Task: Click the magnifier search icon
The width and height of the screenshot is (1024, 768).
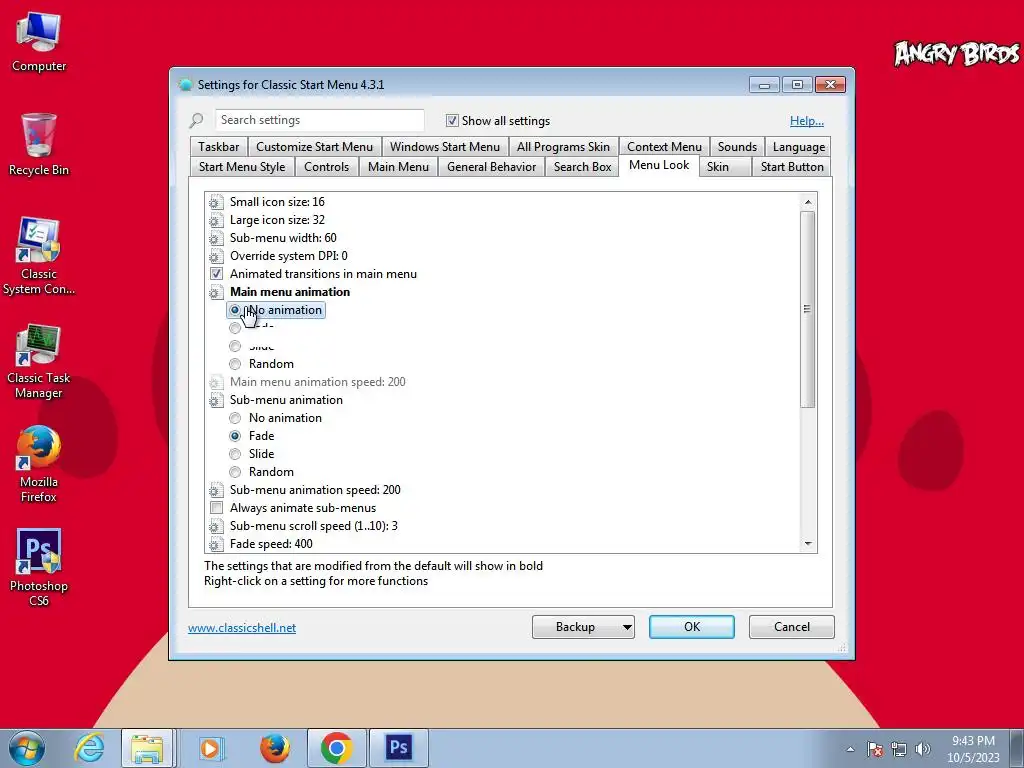Action: (196, 121)
